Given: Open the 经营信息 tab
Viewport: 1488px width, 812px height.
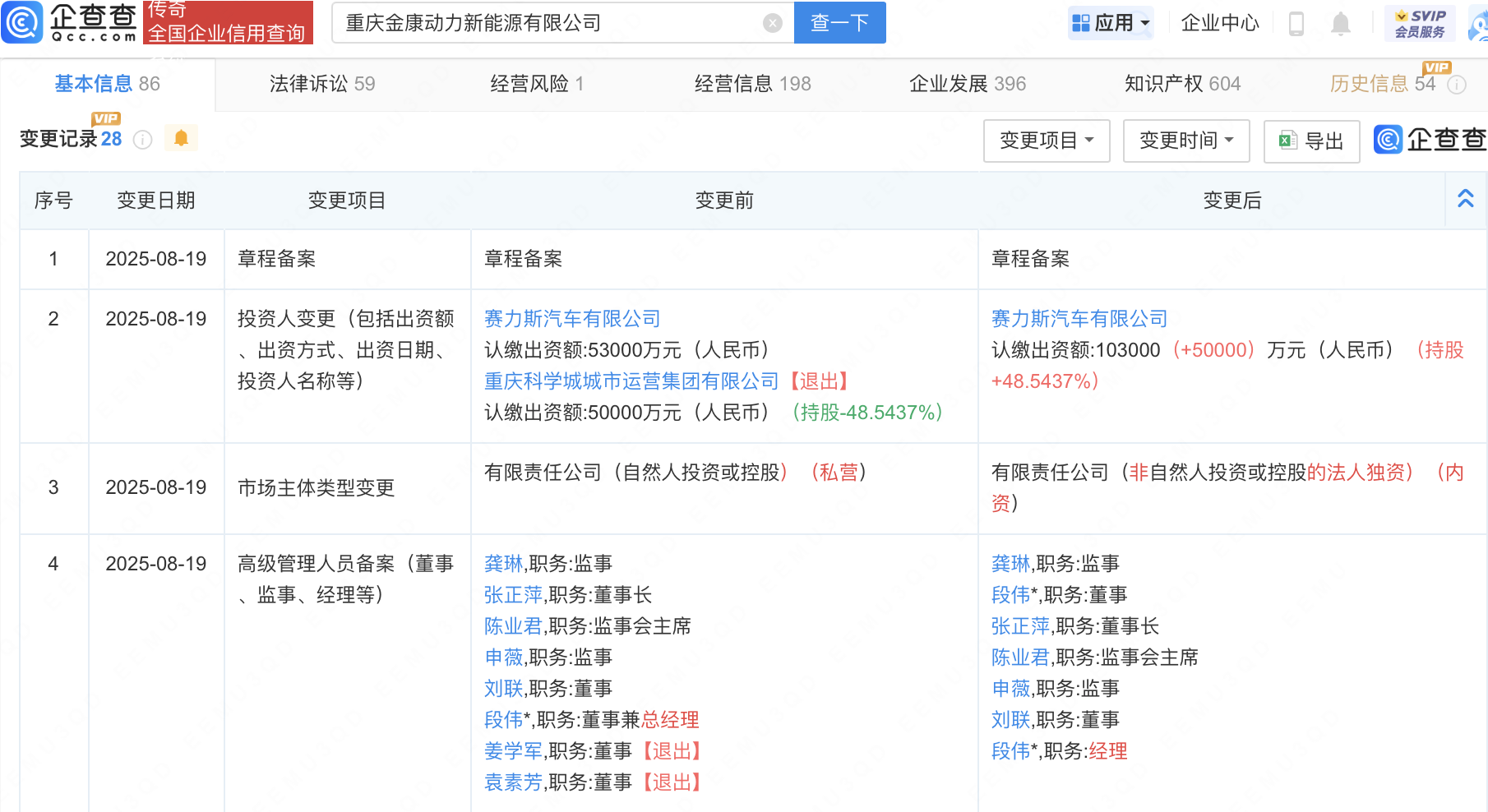Looking at the screenshot, I should [x=752, y=84].
